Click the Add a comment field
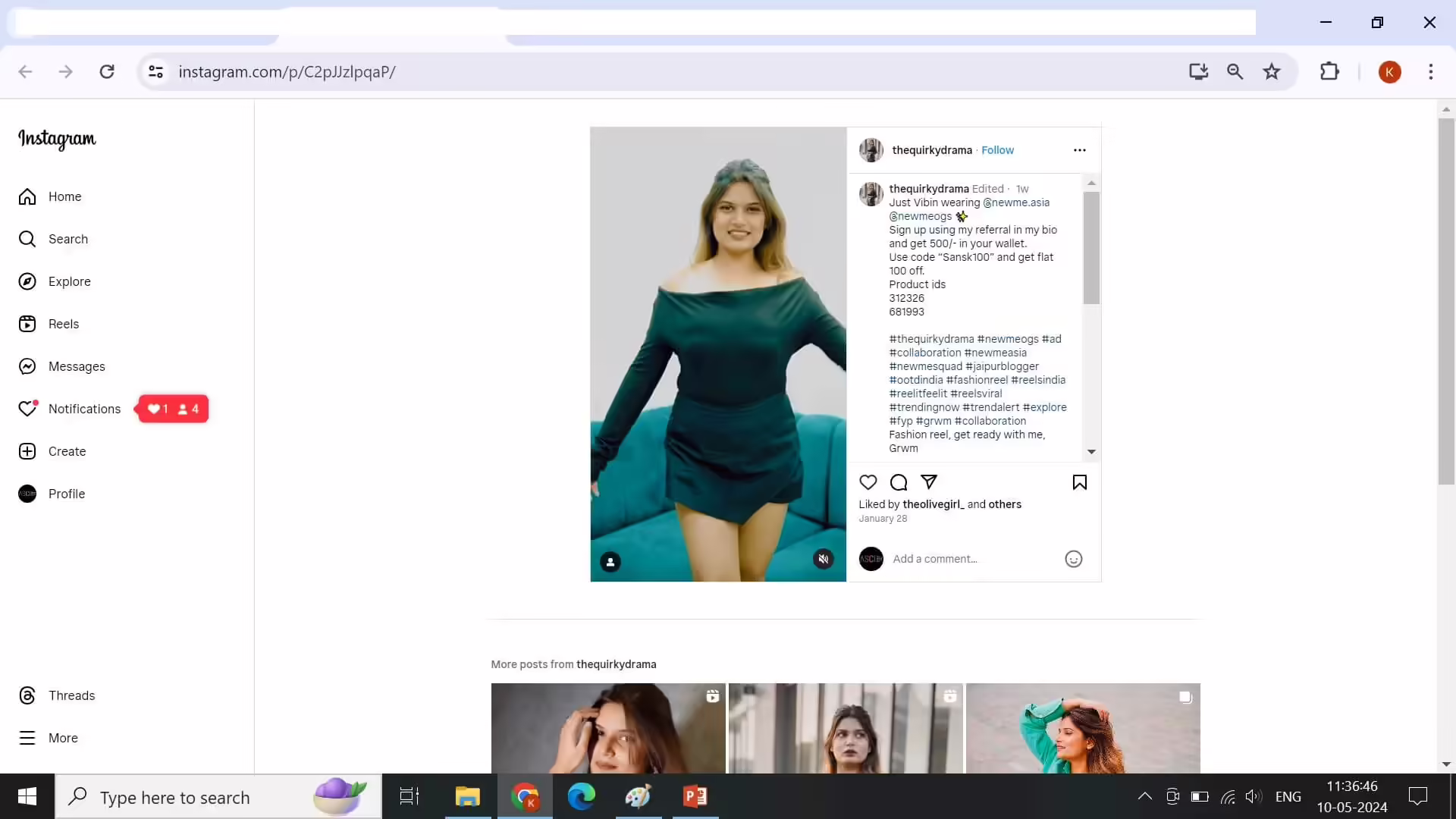The image size is (1456, 819). (974, 559)
